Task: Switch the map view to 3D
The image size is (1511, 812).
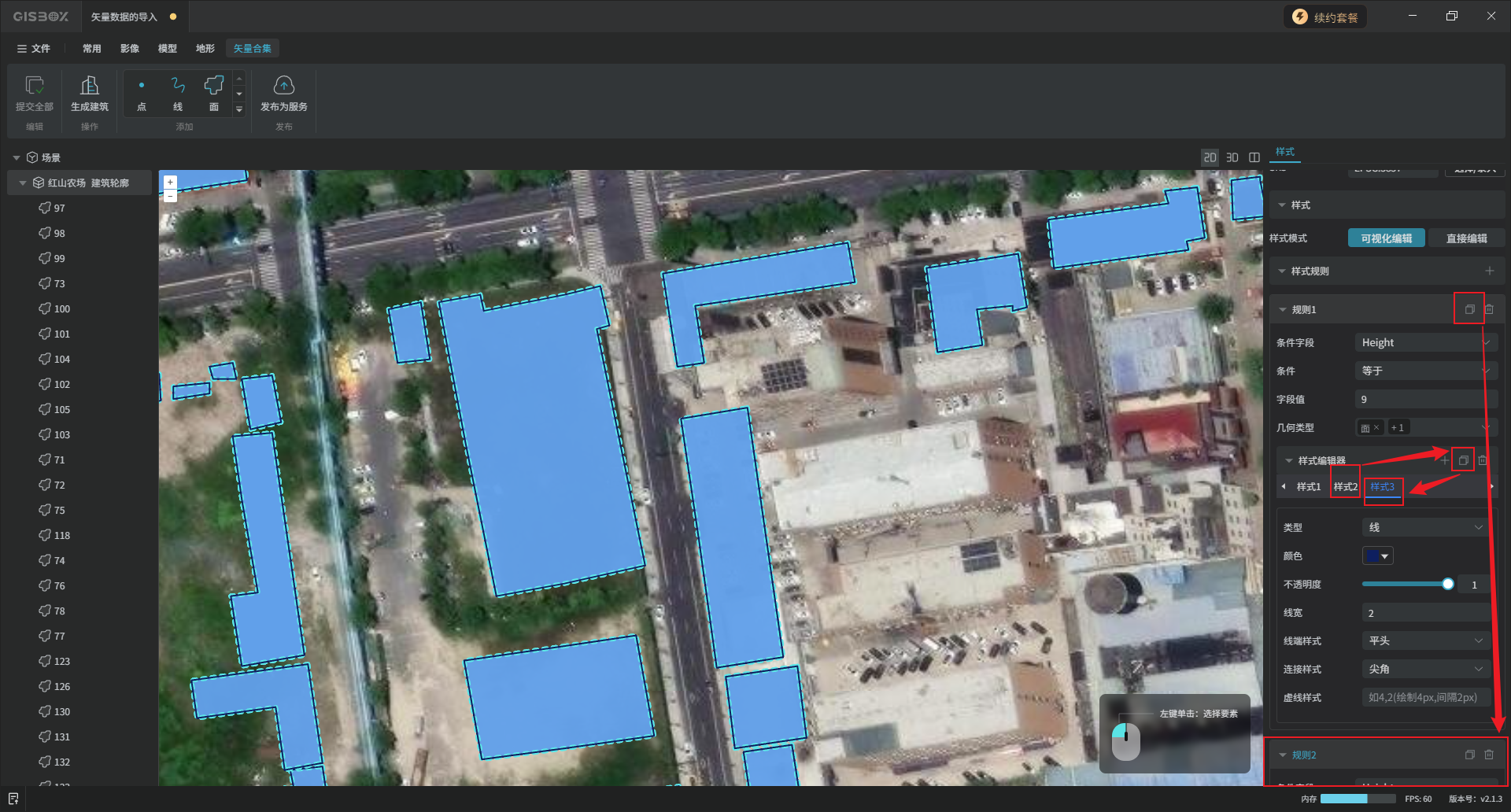Action: pyautogui.click(x=1232, y=157)
